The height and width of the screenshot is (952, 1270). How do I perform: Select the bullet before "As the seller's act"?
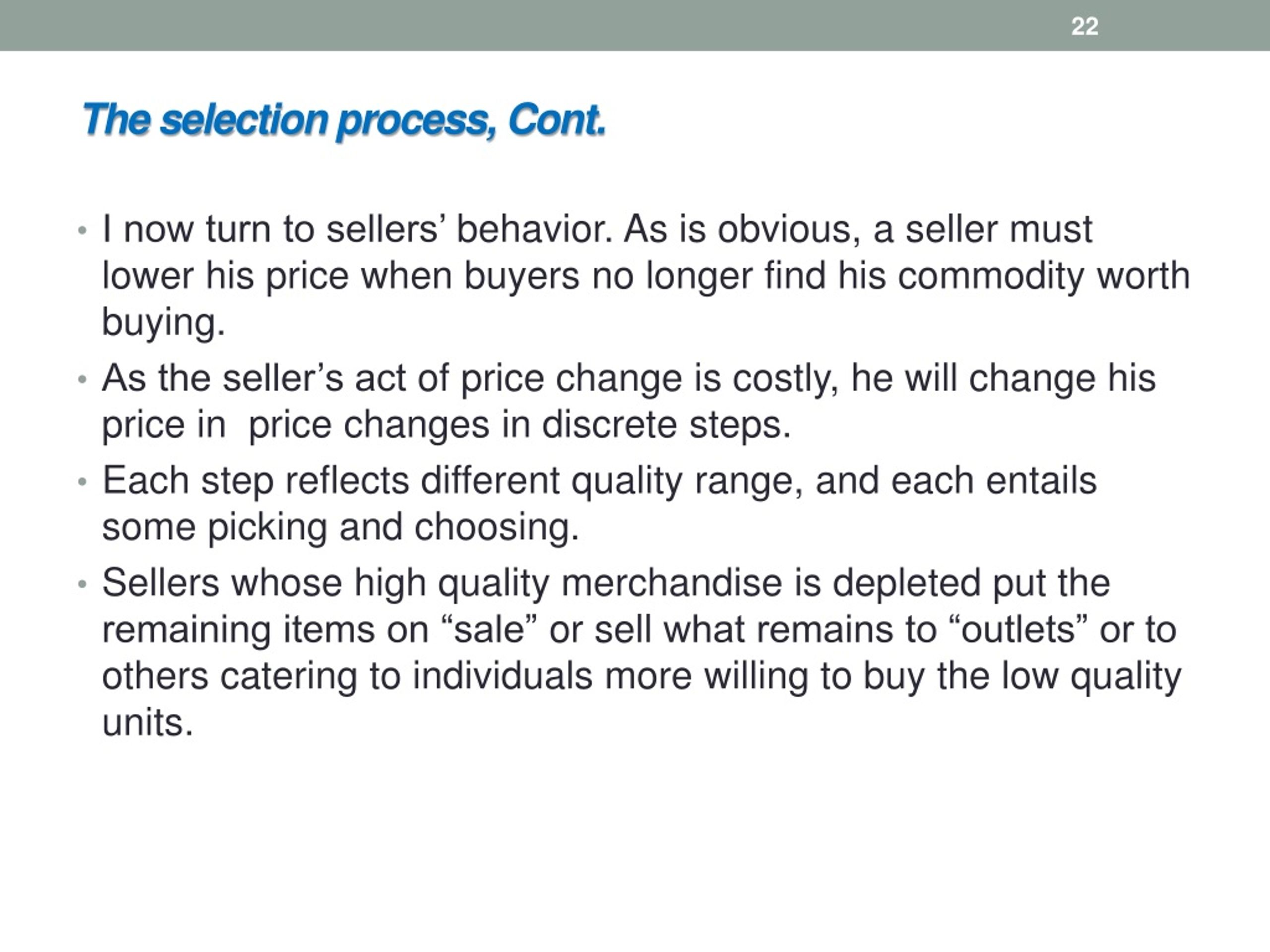(x=82, y=379)
